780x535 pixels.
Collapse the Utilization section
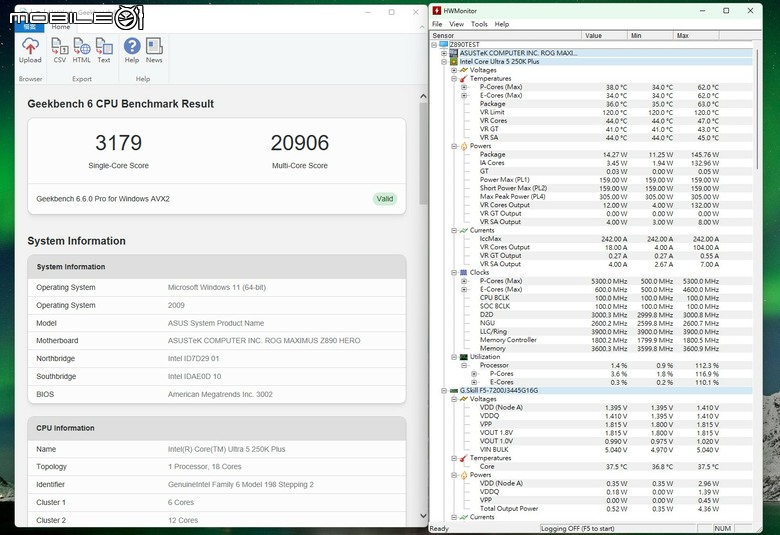coord(454,357)
